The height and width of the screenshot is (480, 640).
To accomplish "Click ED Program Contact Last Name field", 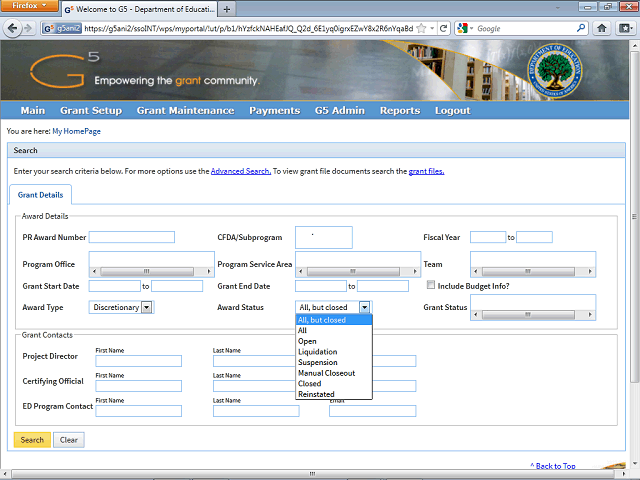I will click(256, 411).
